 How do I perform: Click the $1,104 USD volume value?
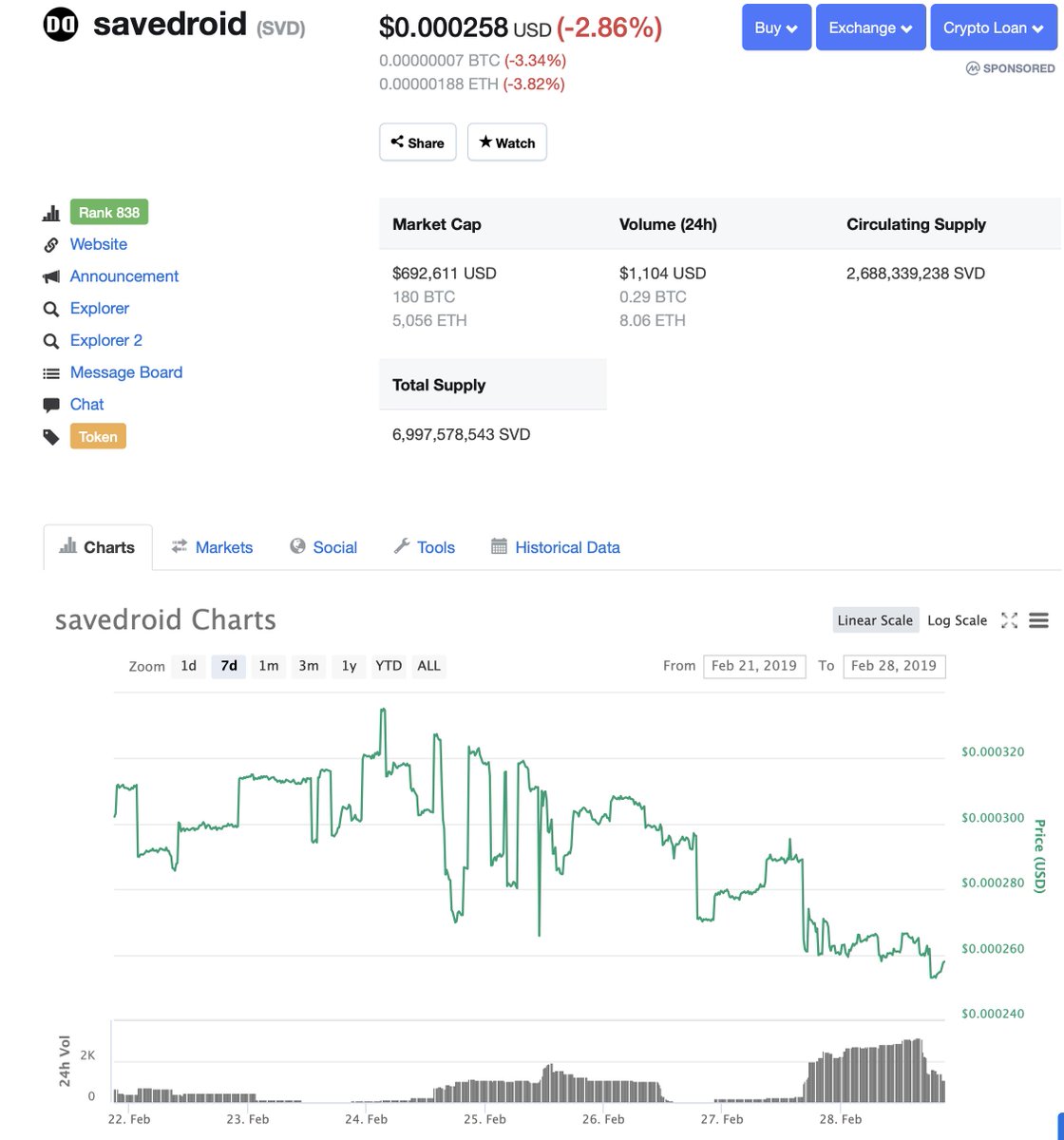[x=663, y=274]
